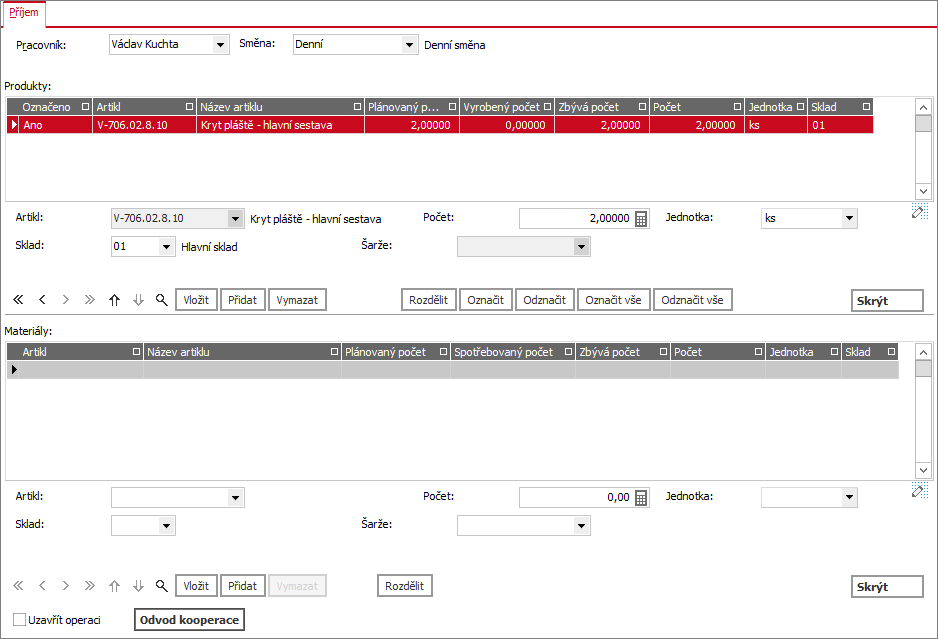Toggle the Sklad column header box in Materiály

[x=891, y=352]
